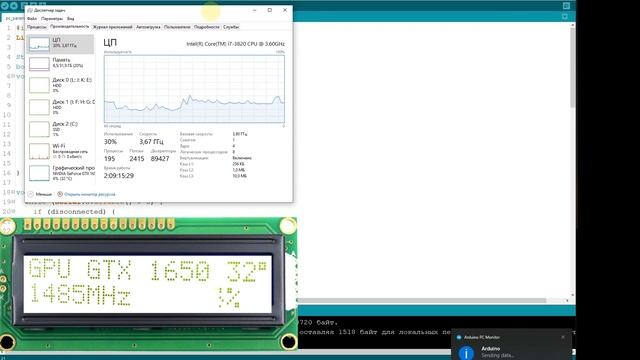Click the Intel Core i7-3820 CPU name
Viewport: 640px width, 360px height.
[236, 44]
